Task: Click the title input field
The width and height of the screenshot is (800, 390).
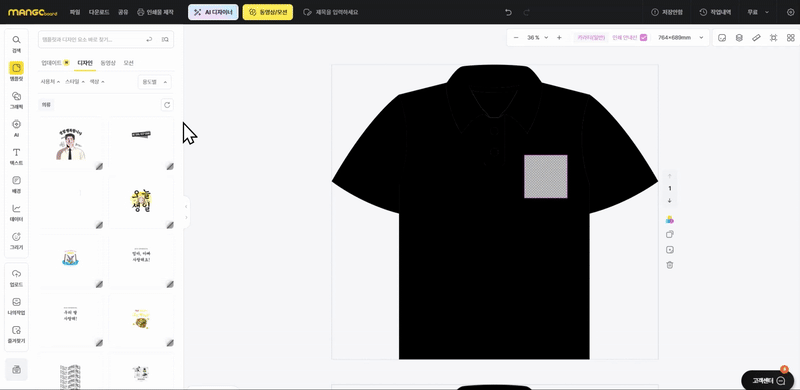Action: click(x=337, y=12)
